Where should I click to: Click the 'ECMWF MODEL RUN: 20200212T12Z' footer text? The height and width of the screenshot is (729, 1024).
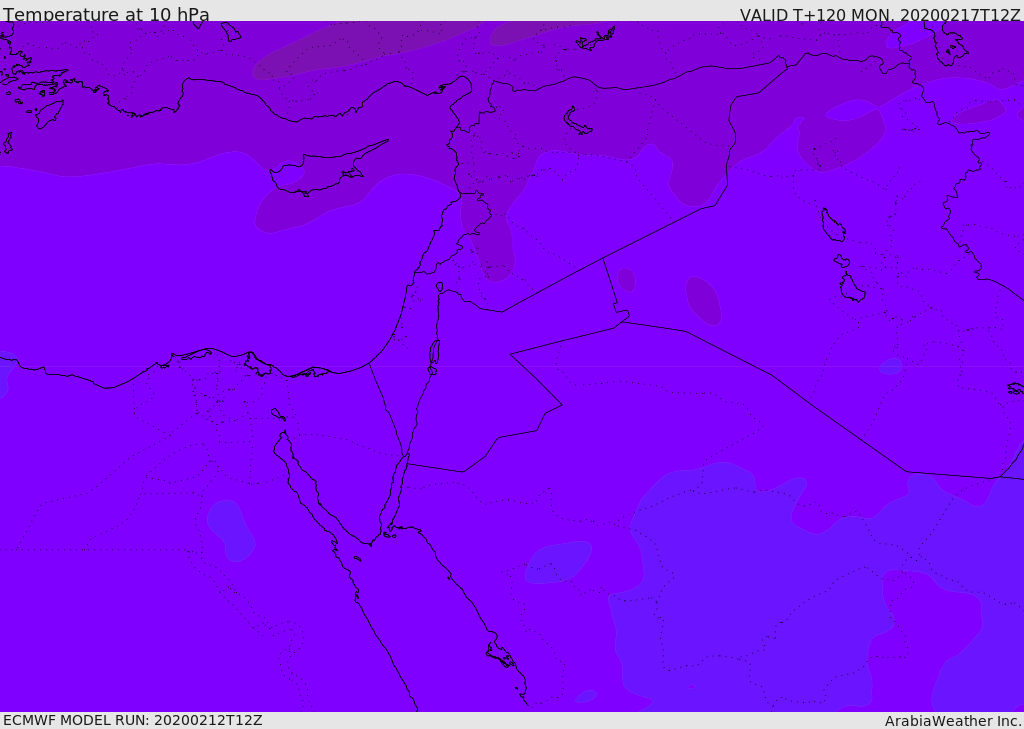click(x=133, y=720)
